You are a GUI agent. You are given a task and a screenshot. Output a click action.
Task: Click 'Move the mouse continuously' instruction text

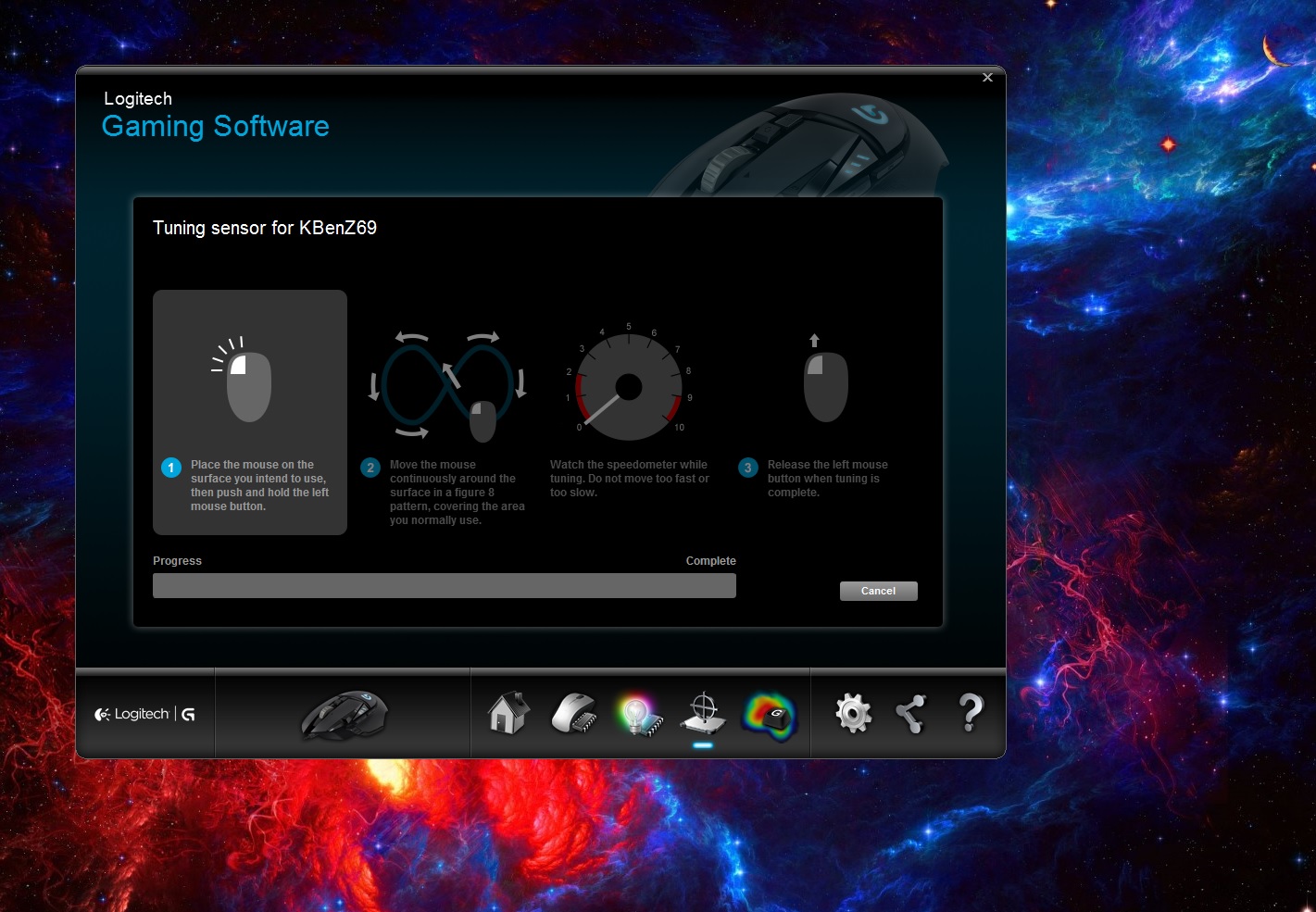[457, 493]
